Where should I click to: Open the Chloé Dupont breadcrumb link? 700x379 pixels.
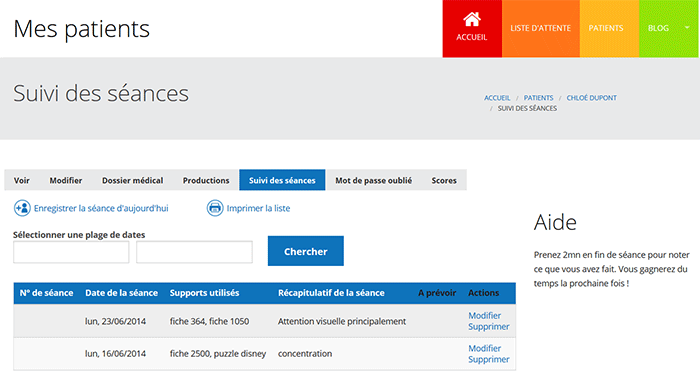click(x=592, y=98)
